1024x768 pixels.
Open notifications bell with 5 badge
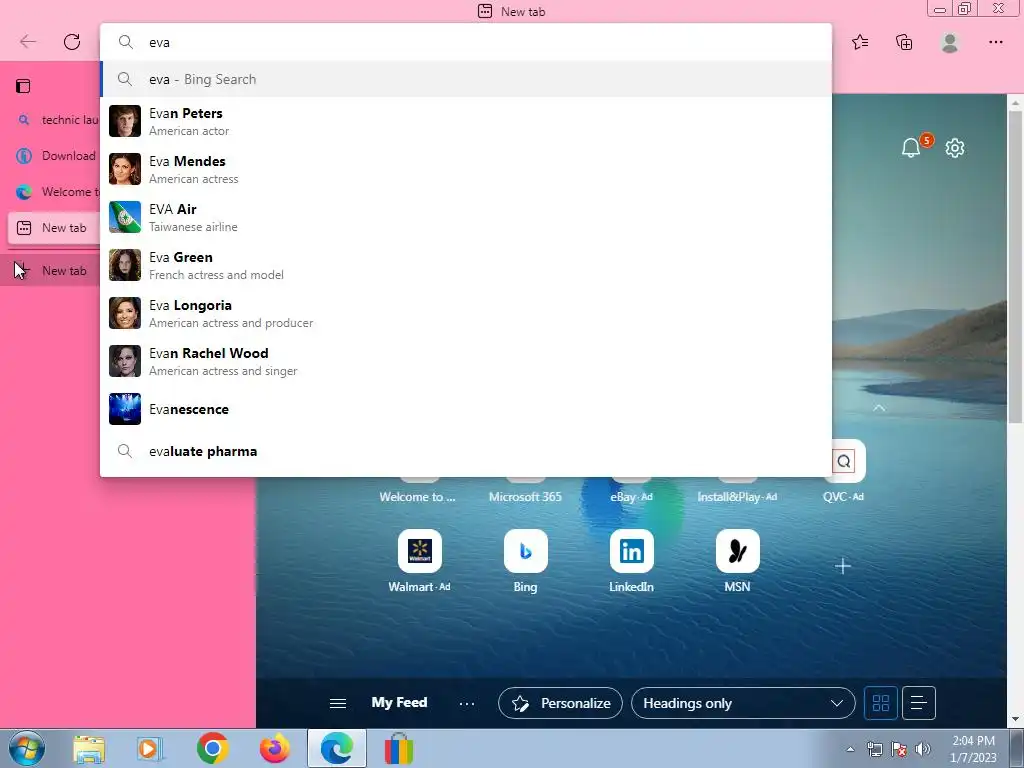912,147
